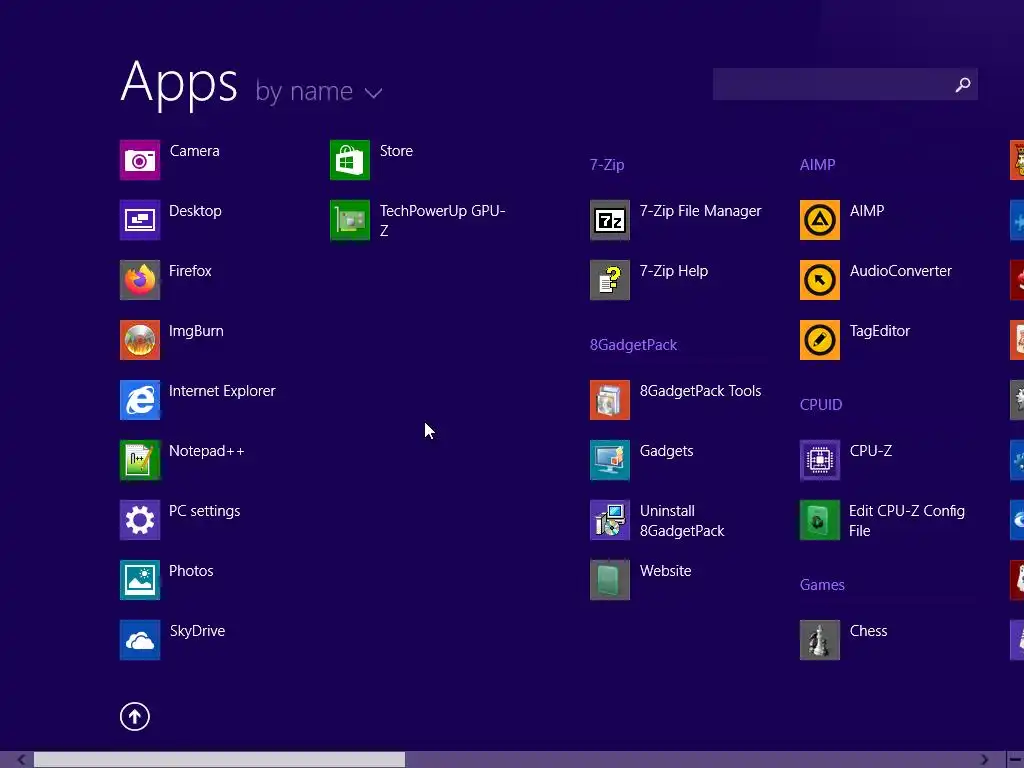Click the "7-Zip Help" label text
The width and height of the screenshot is (1024, 768).
pos(674,271)
